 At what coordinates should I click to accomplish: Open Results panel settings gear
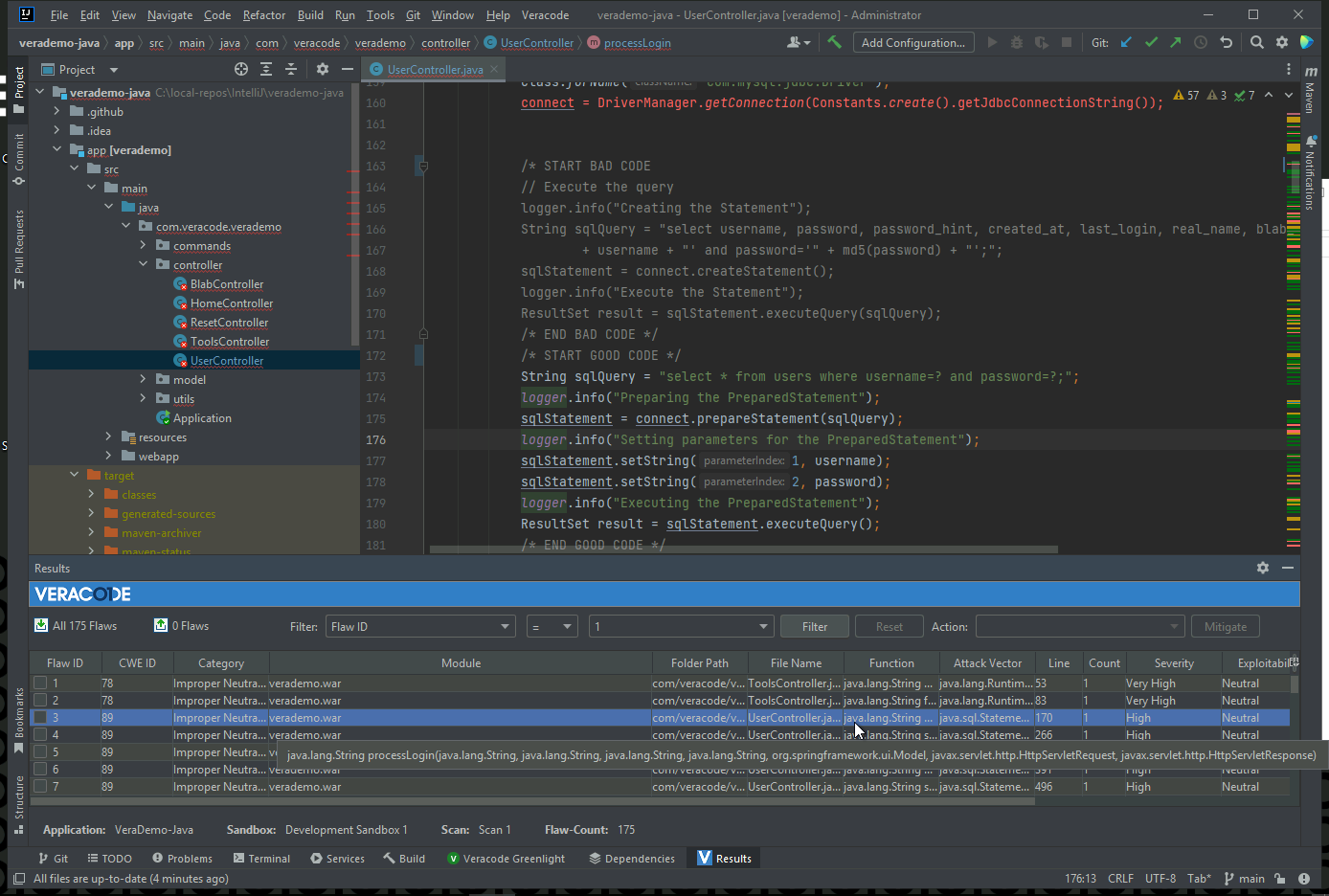[x=1263, y=568]
